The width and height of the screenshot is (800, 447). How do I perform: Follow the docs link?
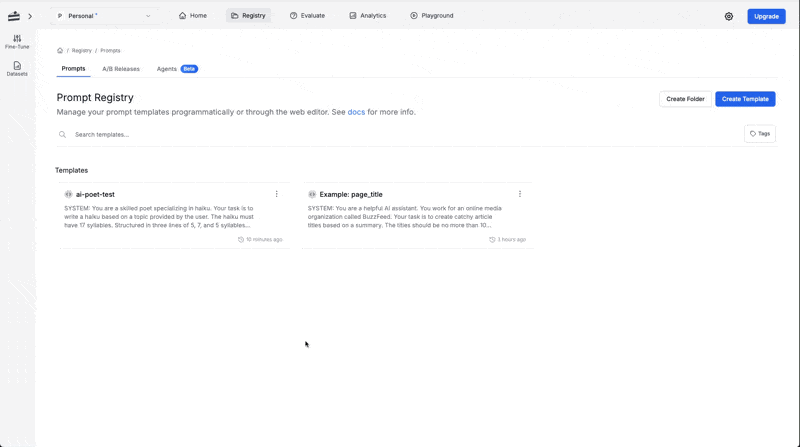click(356, 112)
